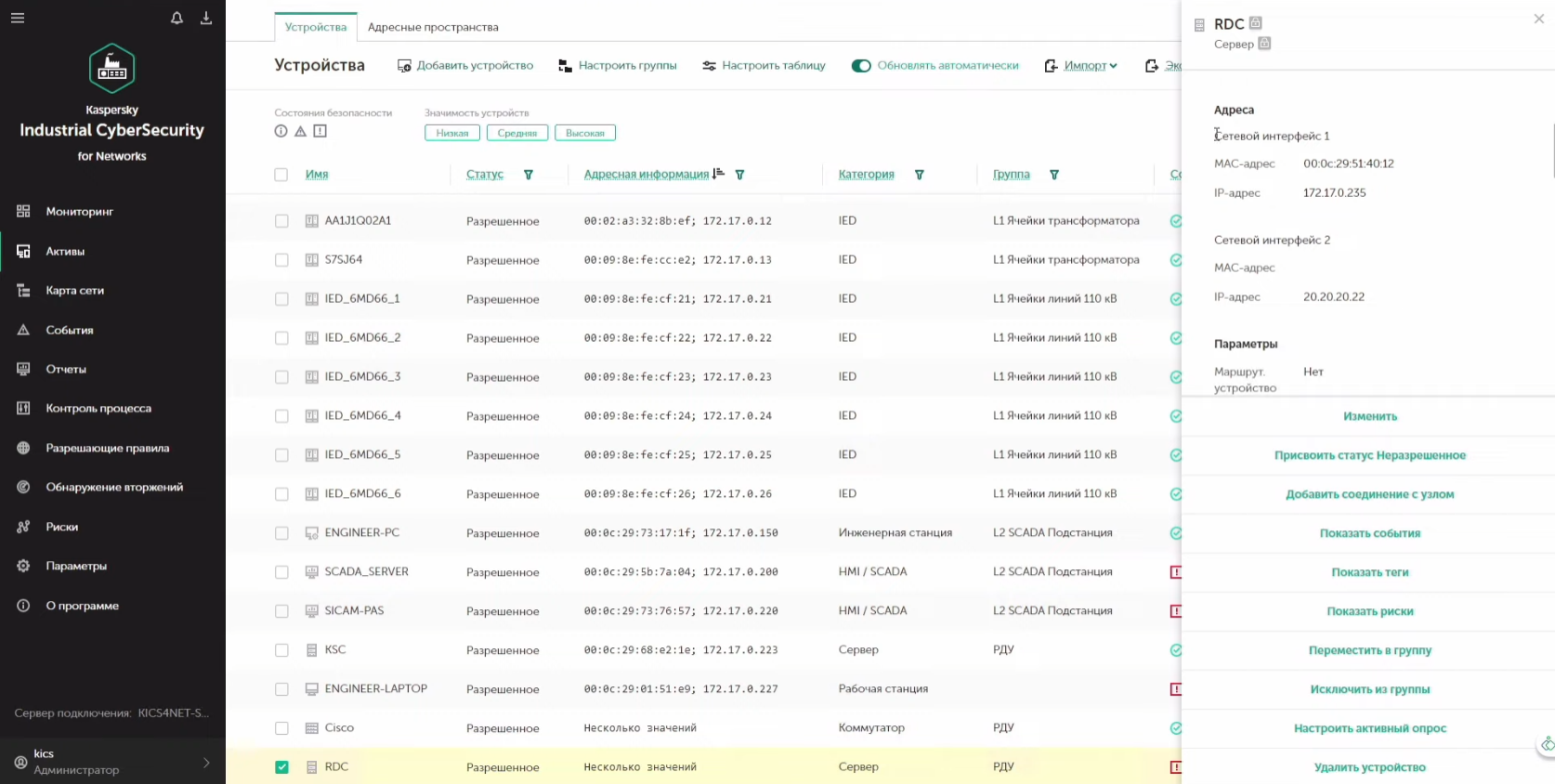Filter devices by Низкая importance
Viewport: 1555px width, 784px height.
point(452,133)
